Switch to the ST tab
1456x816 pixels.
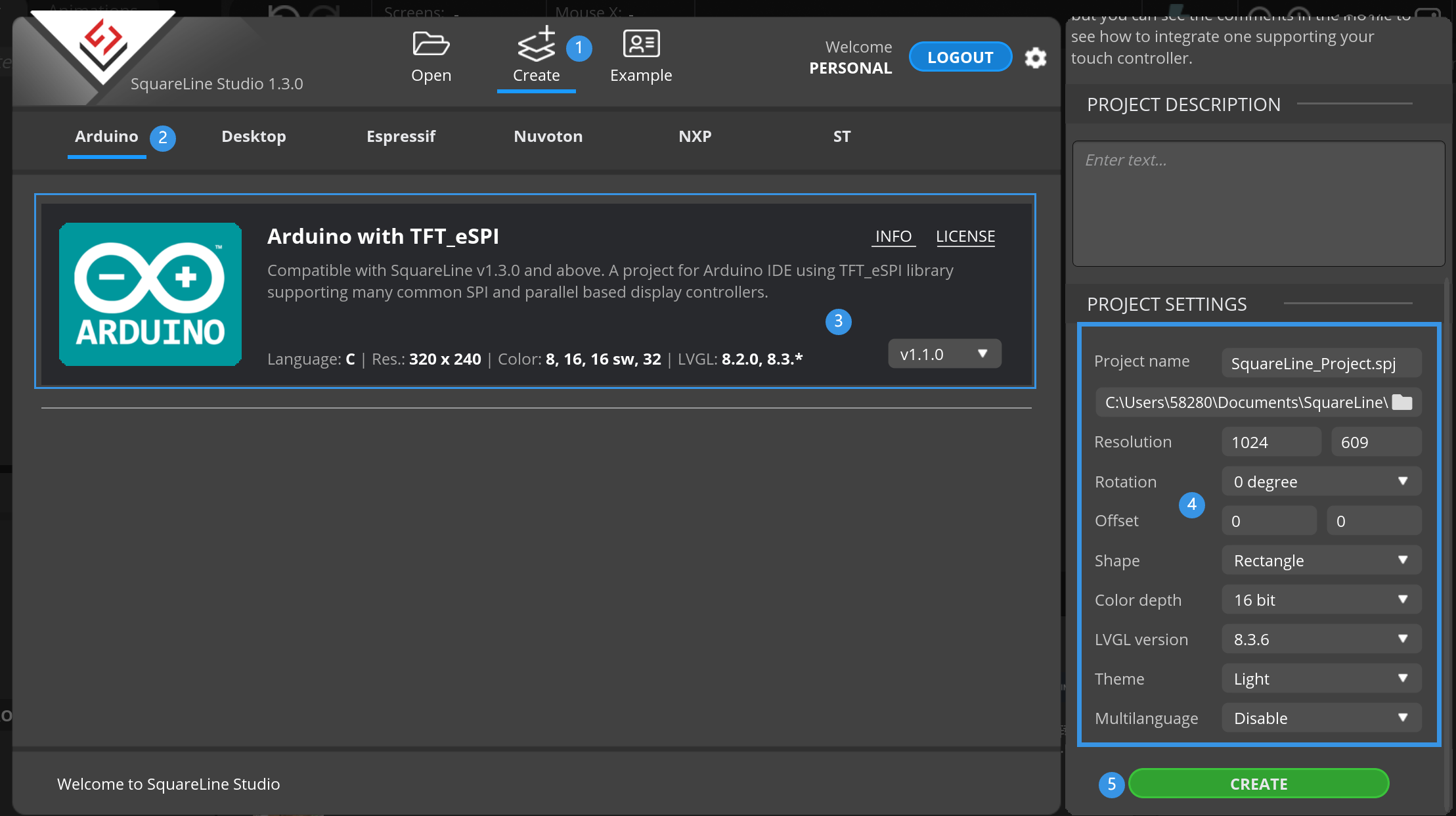click(x=842, y=137)
